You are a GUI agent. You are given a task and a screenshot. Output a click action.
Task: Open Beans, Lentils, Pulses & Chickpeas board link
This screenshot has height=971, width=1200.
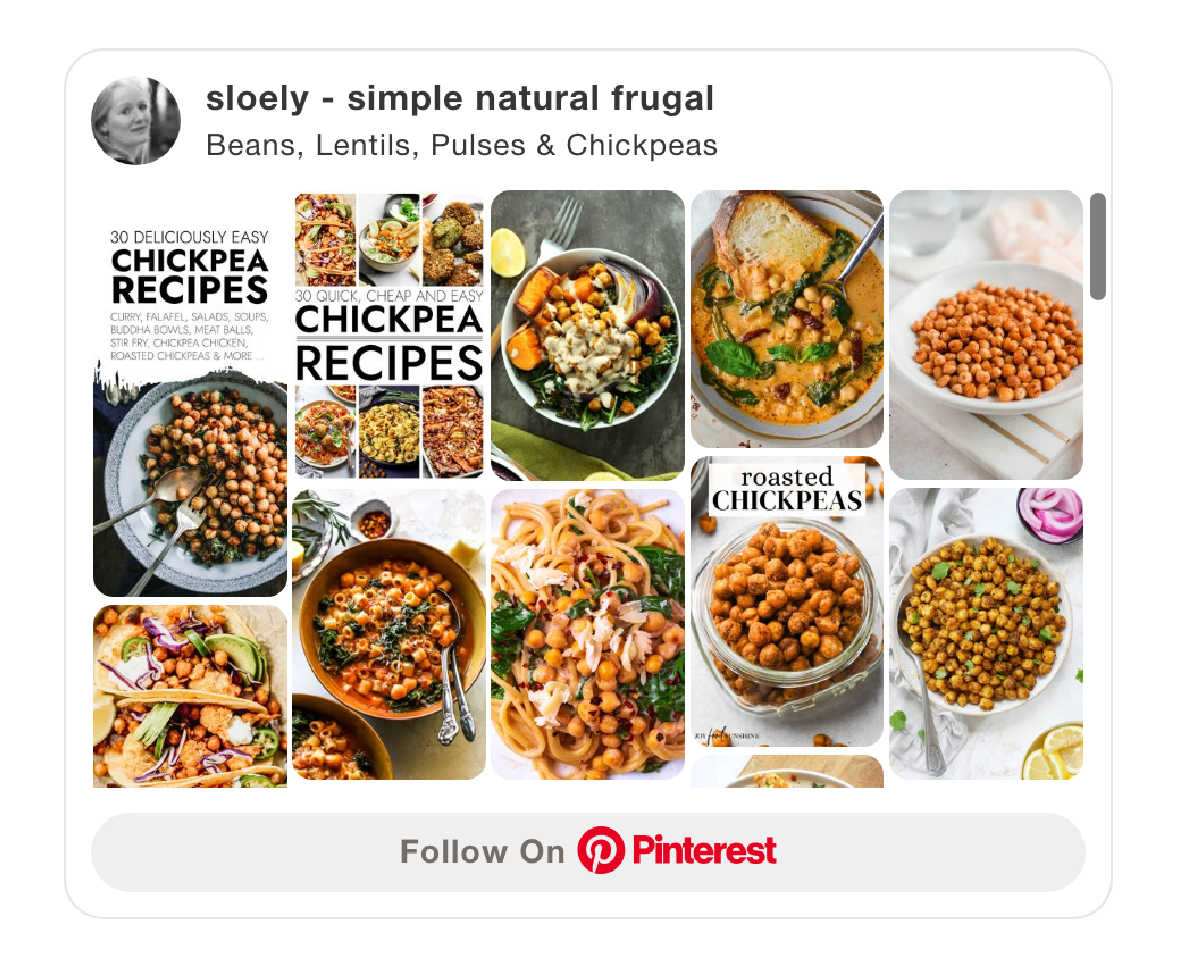coord(462,145)
